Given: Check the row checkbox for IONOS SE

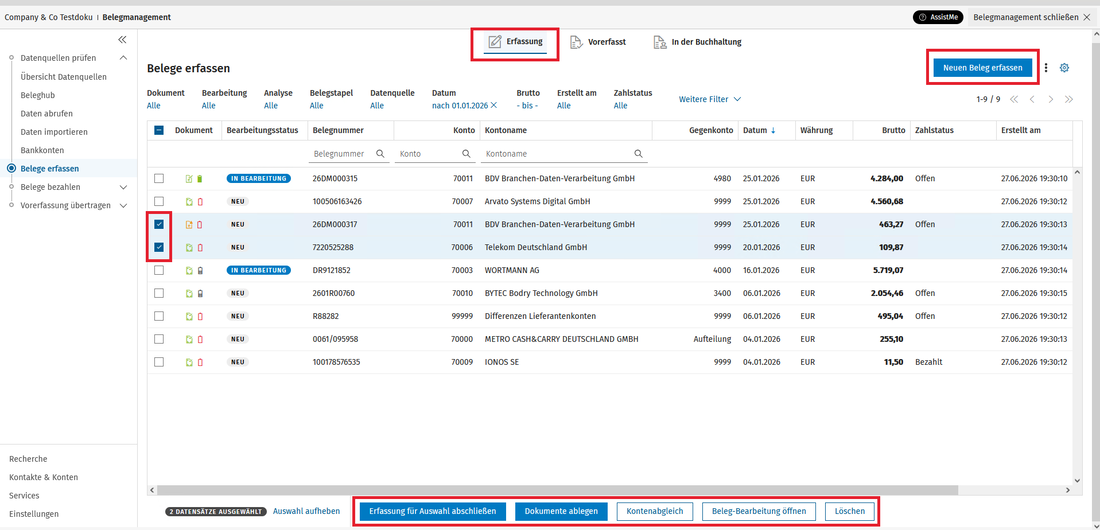Looking at the screenshot, I should pos(159,362).
